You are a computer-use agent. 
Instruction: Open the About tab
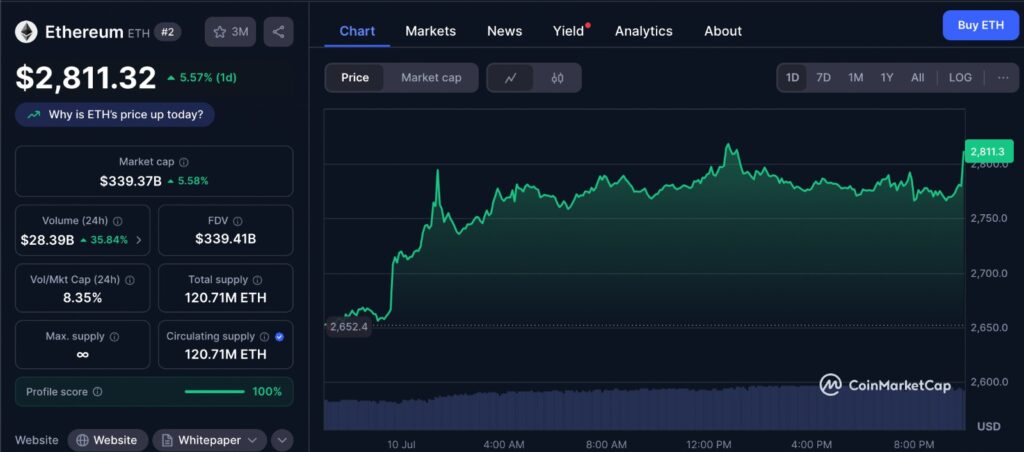(723, 31)
